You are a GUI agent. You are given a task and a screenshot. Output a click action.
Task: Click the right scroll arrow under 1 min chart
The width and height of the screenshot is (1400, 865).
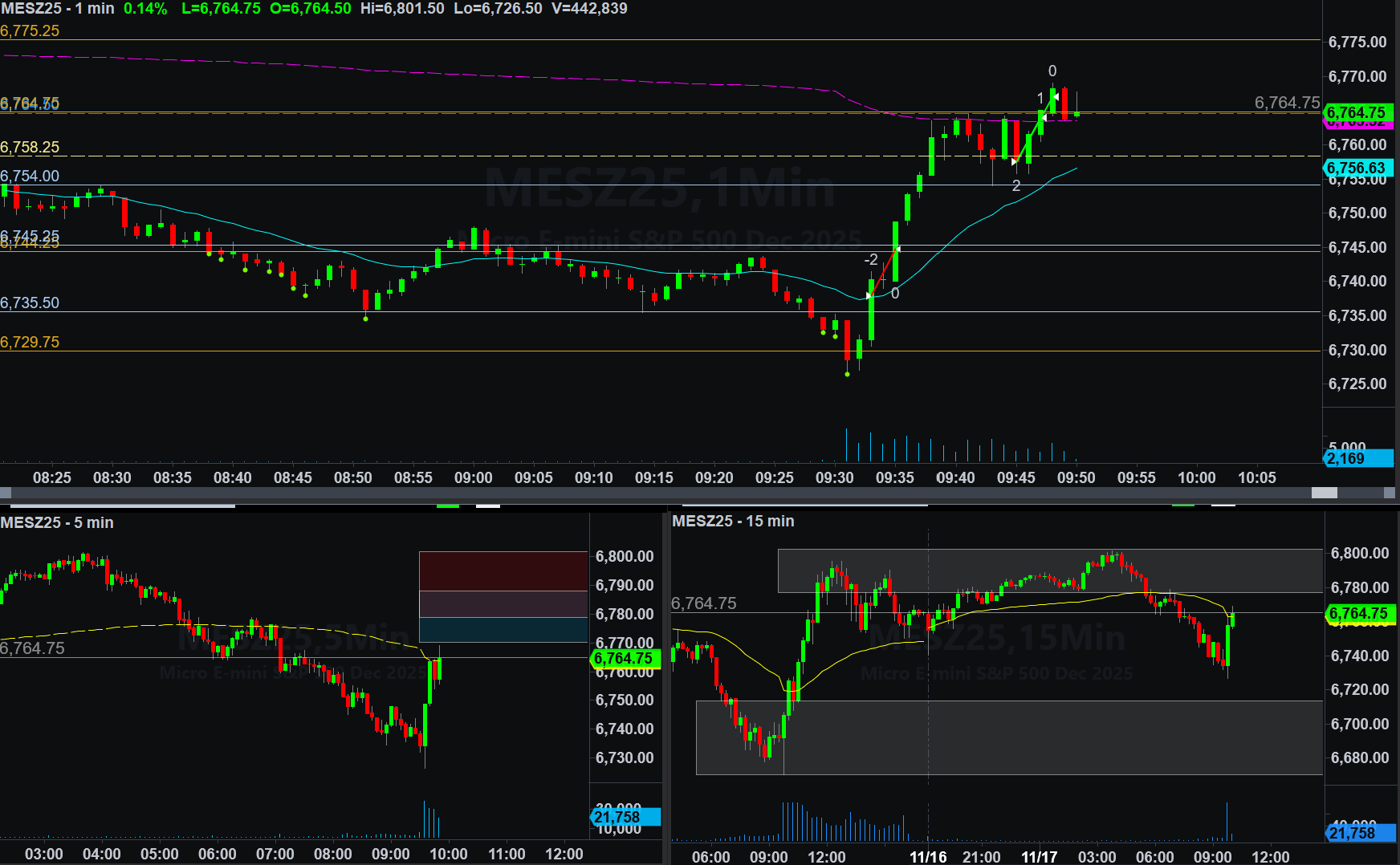pyautogui.click(x=1390, y=493)
